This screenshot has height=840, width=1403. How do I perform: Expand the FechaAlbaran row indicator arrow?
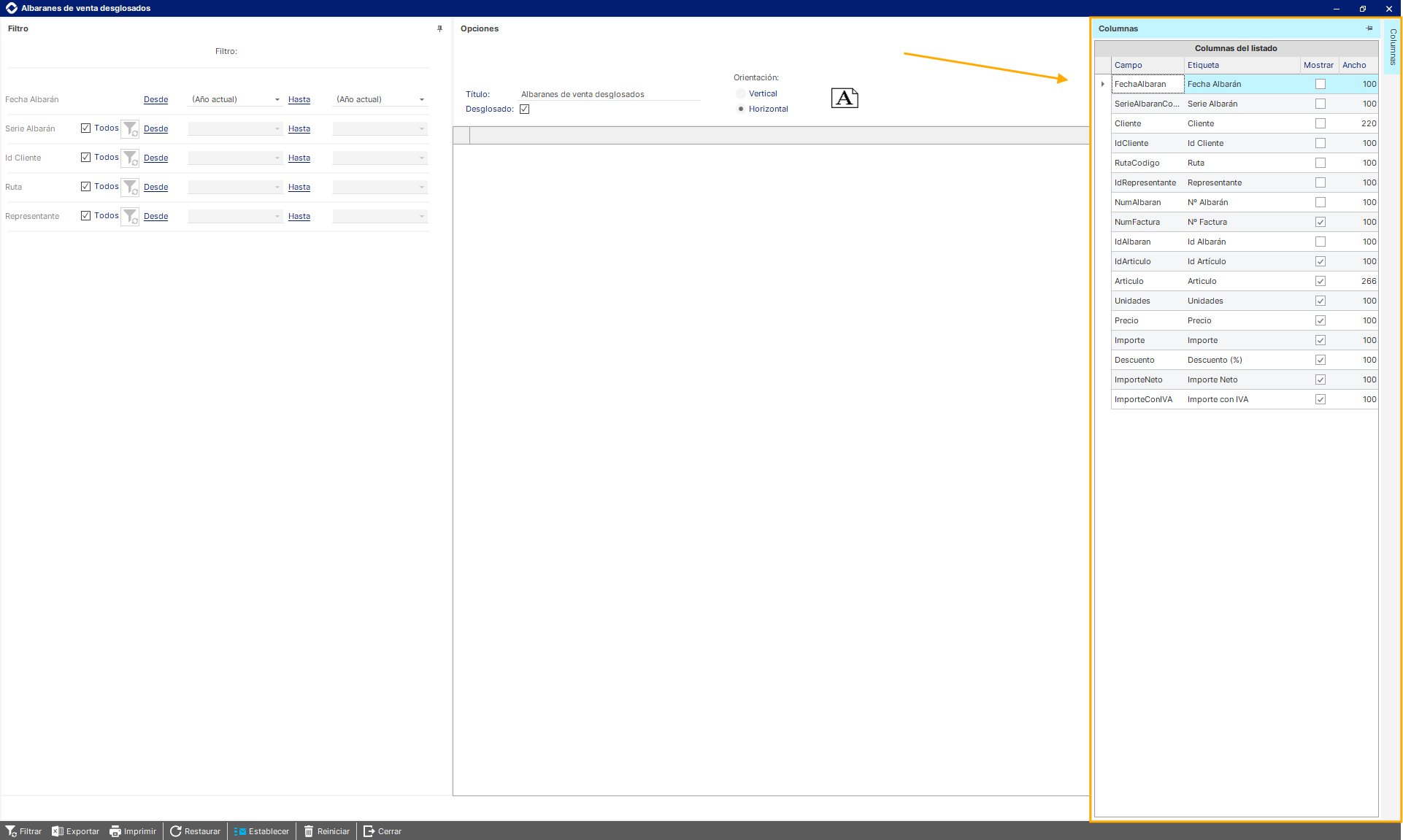(1102, 84)
